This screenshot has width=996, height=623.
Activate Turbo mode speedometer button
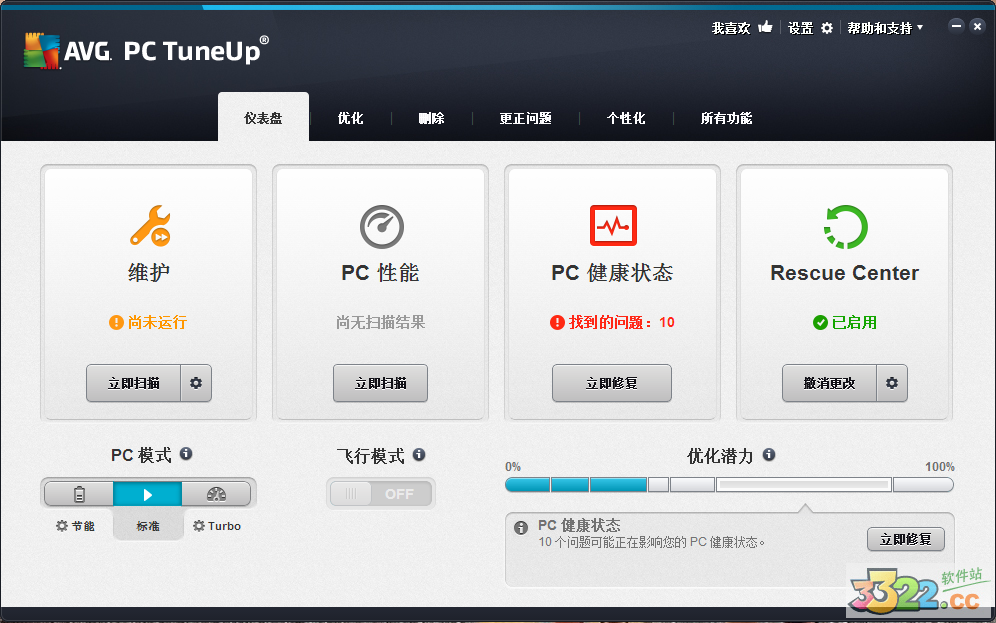[x=217, y=494]
